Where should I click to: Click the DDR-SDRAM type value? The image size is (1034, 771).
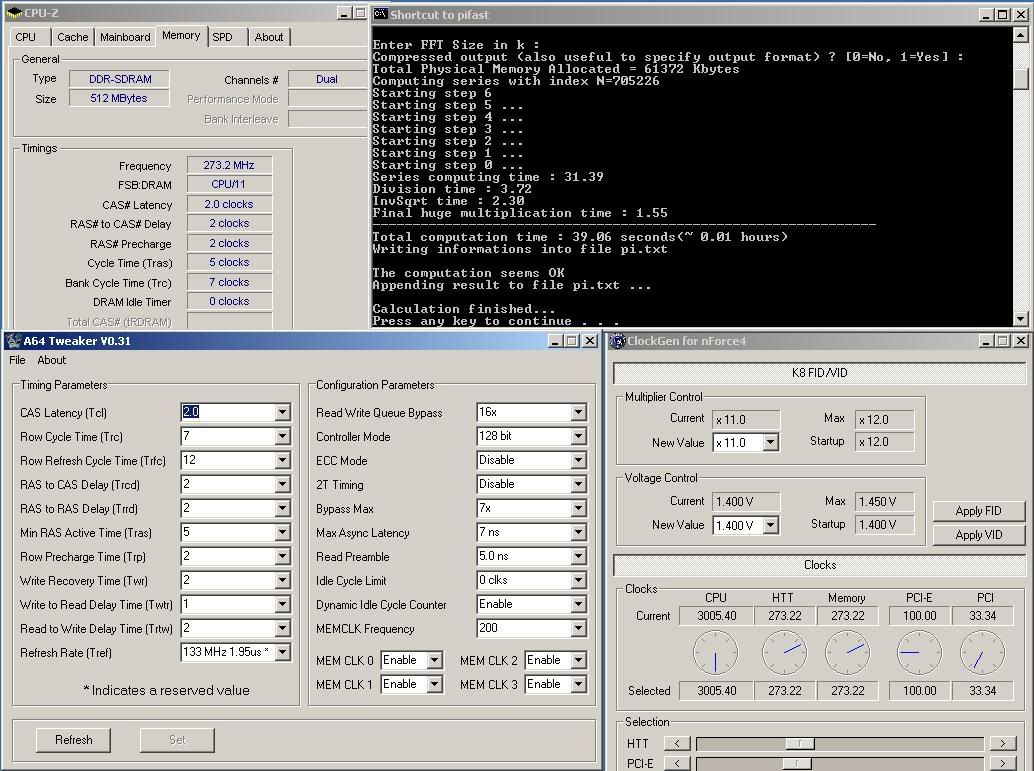(119, 79)
